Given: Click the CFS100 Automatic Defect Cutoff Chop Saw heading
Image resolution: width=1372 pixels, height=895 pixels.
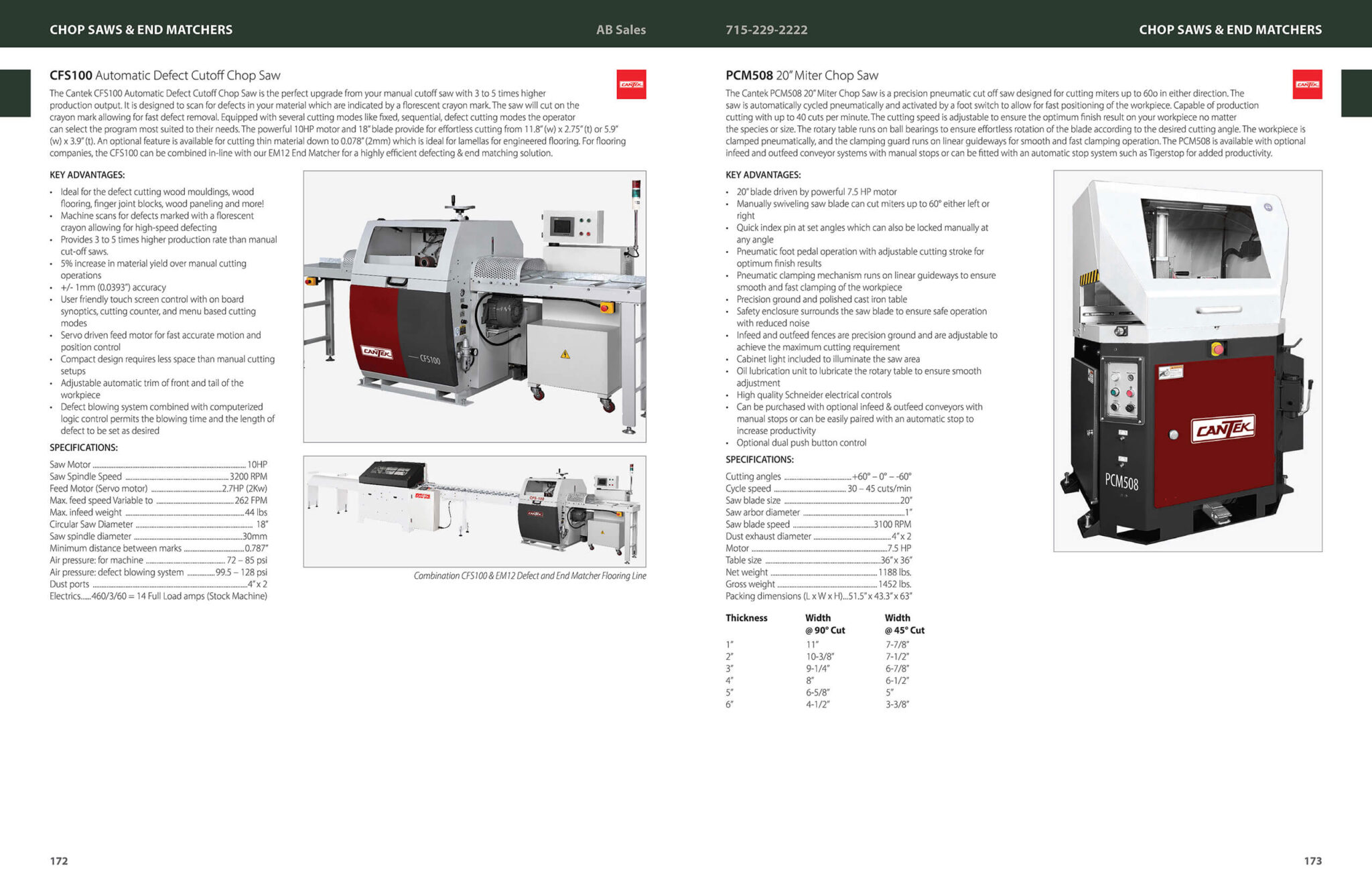Looking at the screenshot, I should click(x=165, y=76).
